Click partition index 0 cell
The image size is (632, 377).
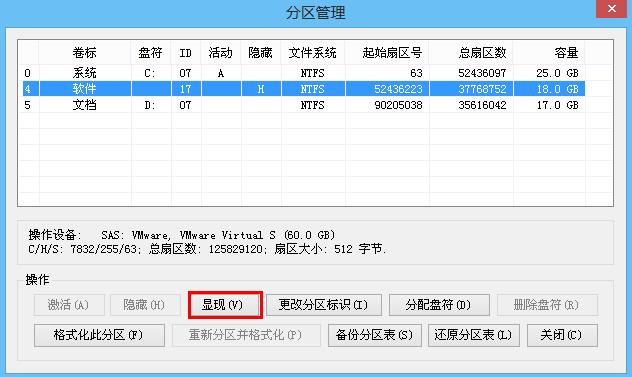(27, 73)
